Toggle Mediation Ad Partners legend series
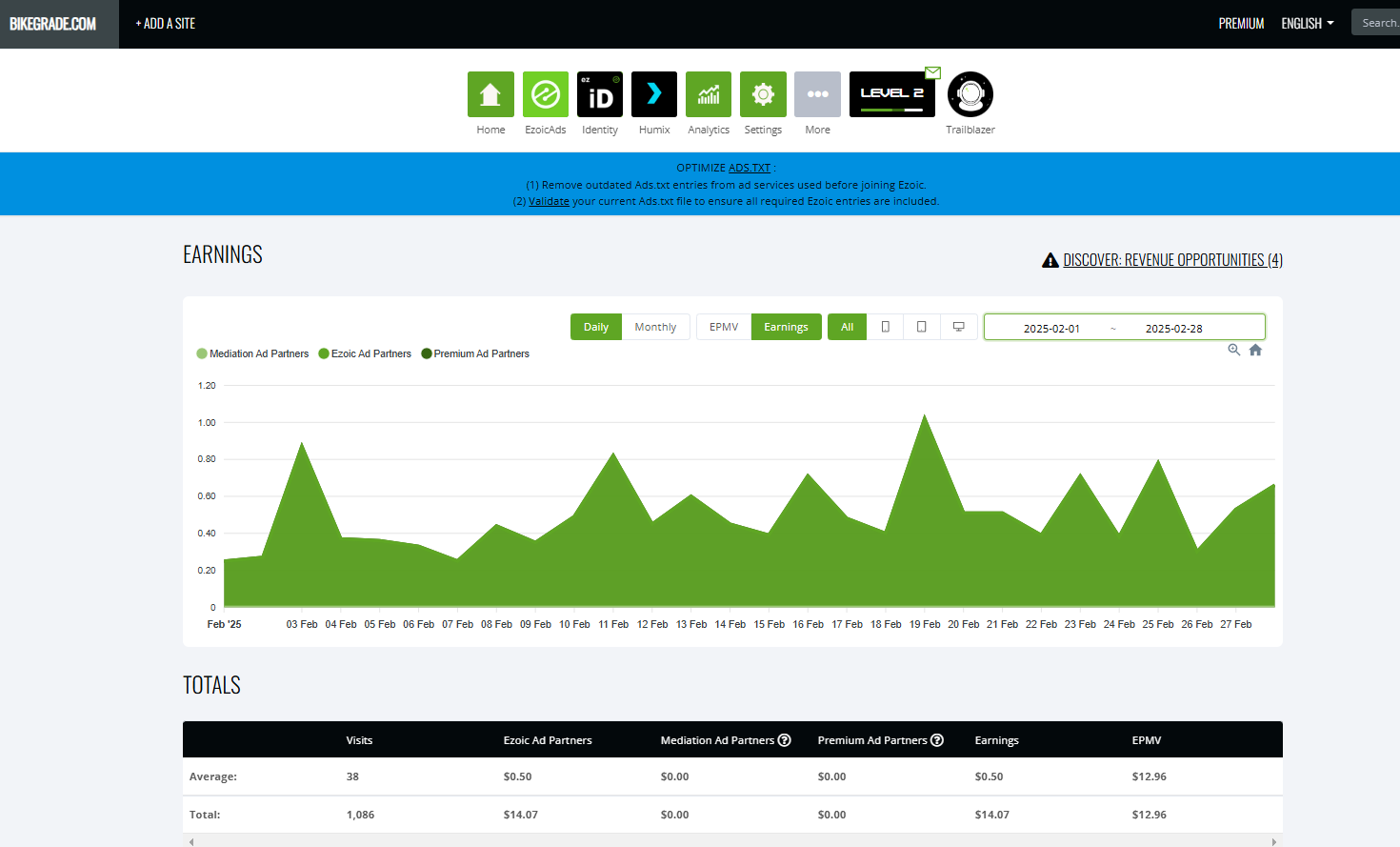 [x=252, y=353]
